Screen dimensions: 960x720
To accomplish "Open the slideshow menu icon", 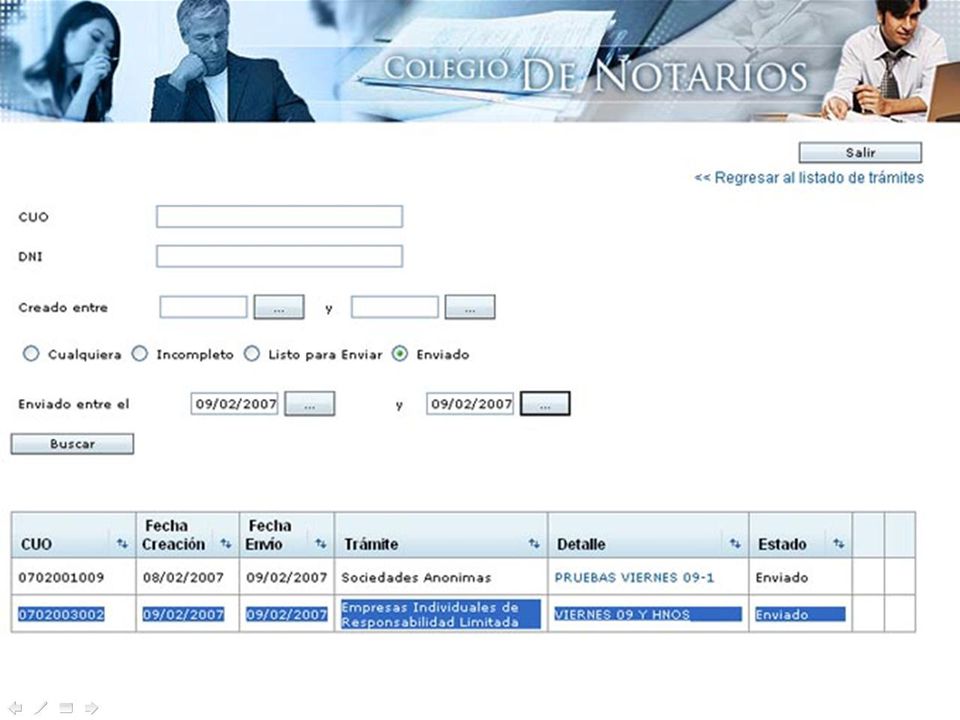I will pyautogui.click(x=66, y=708).
